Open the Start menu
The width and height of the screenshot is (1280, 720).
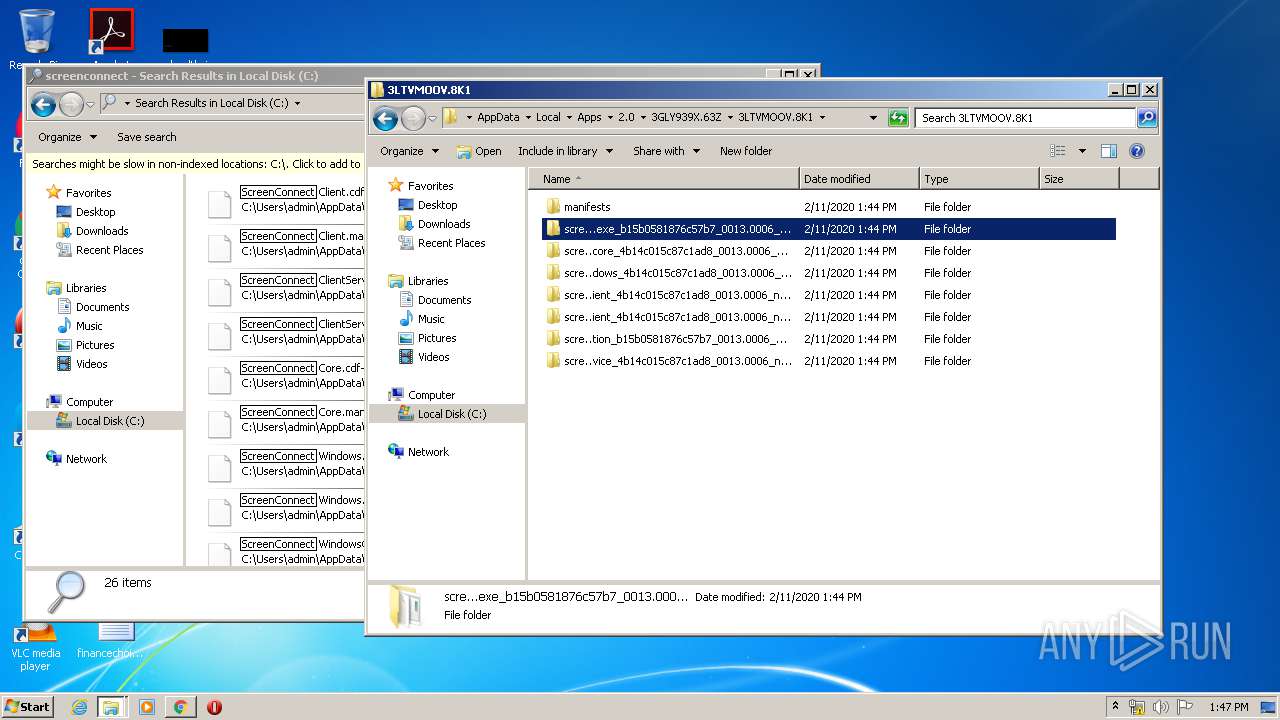point(27,706)
